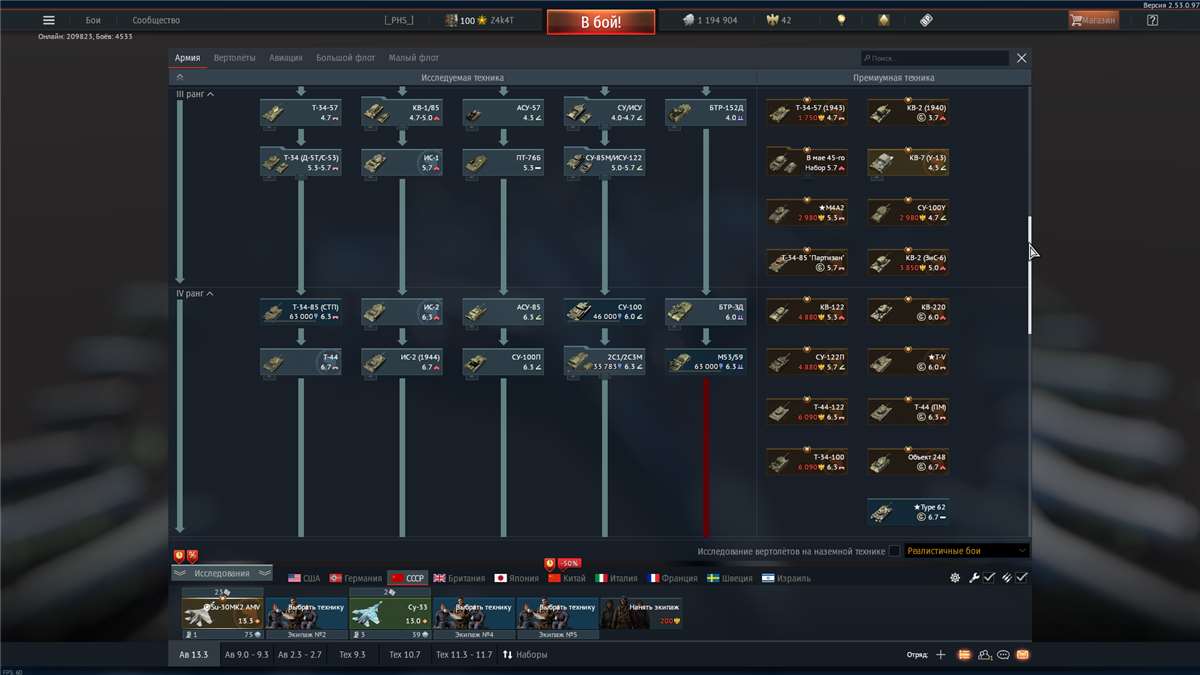The image size is (1200, 675).
Task: Click the contacts/friends icon next to chat
Action: (983, 654)
